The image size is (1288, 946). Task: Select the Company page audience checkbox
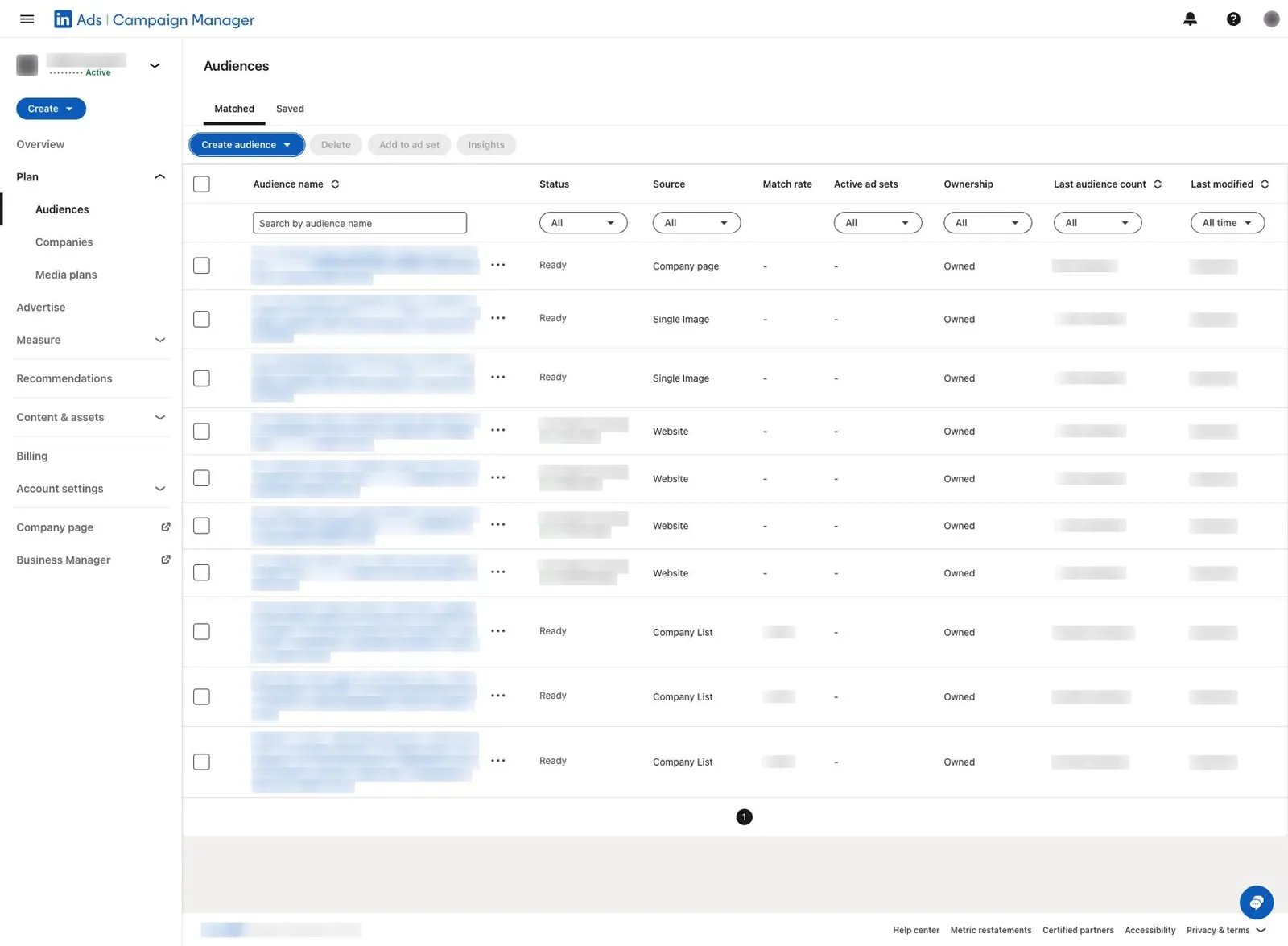pos(201,266)
